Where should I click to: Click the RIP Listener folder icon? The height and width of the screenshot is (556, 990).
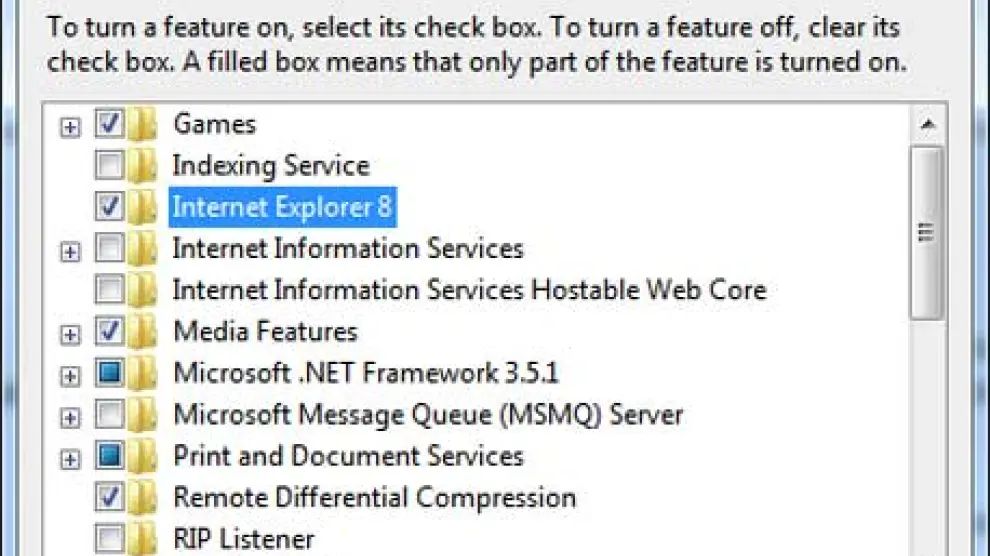tap(143, 540)
